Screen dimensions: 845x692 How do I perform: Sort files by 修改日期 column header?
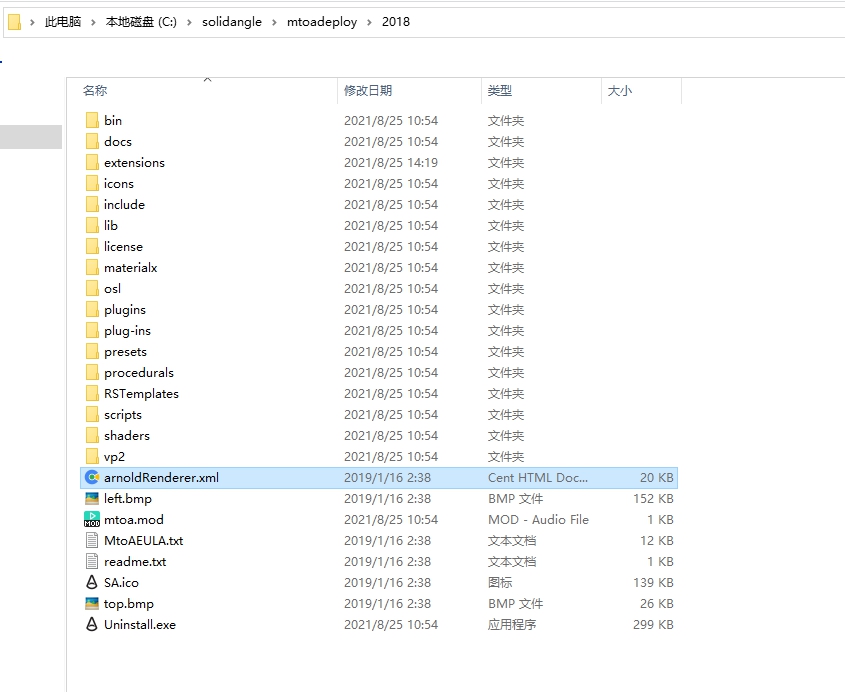pyautogui.click(x=368, y=91)
